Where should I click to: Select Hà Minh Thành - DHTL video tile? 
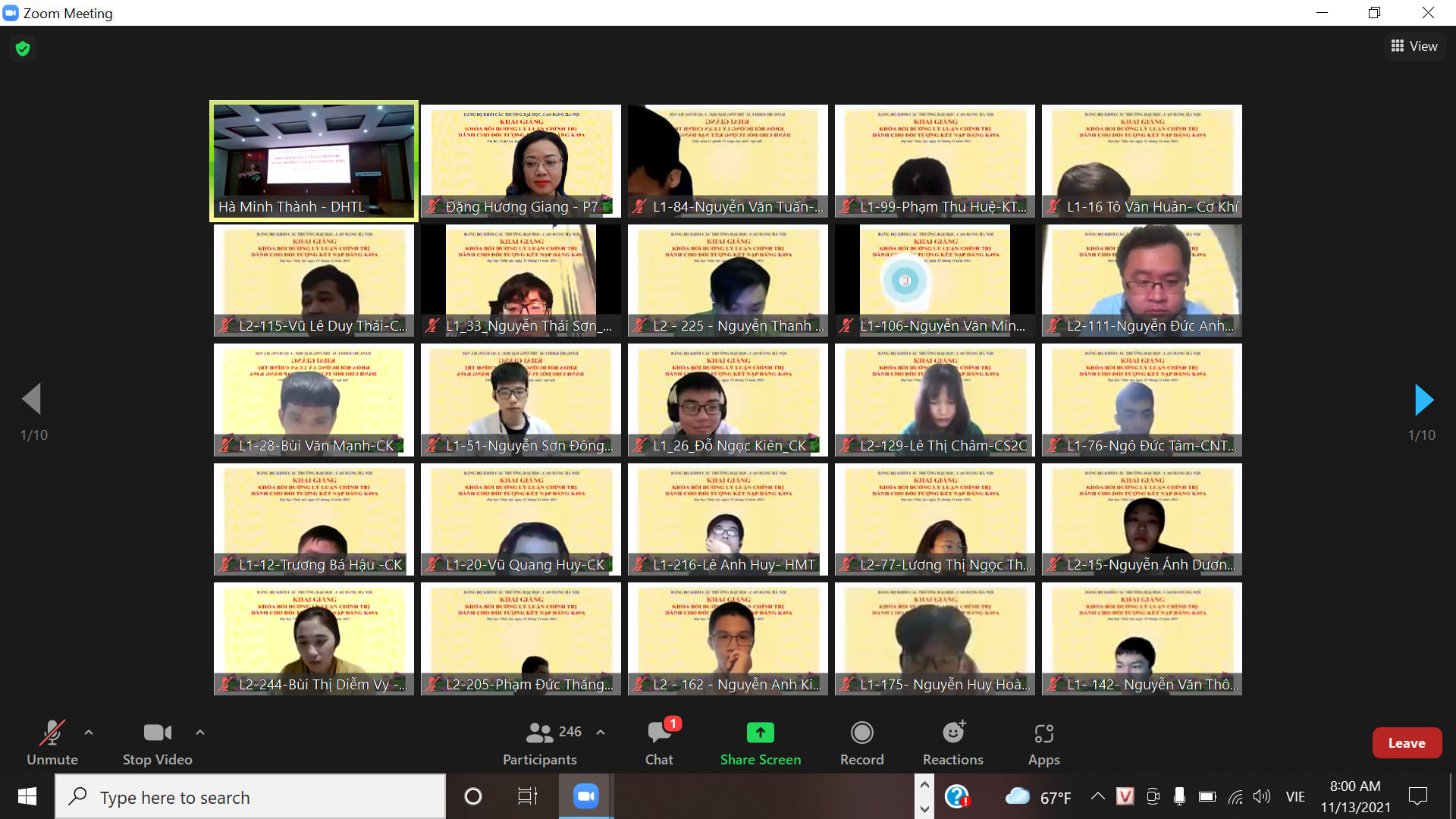pyautogui.click(x=313, y=161)
